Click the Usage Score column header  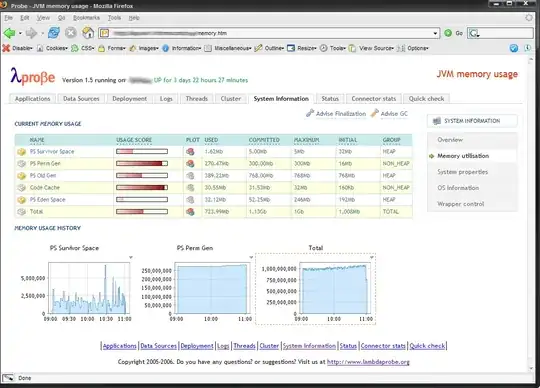134,140
